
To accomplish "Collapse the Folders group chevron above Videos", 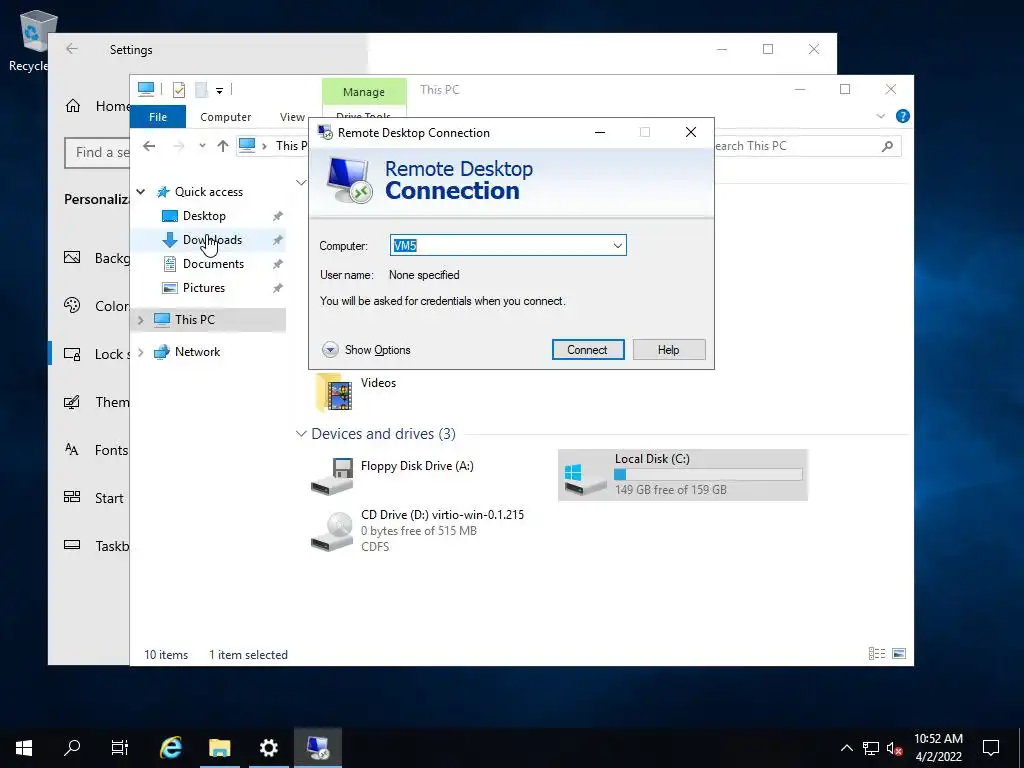I will click(x=301, y=182).
